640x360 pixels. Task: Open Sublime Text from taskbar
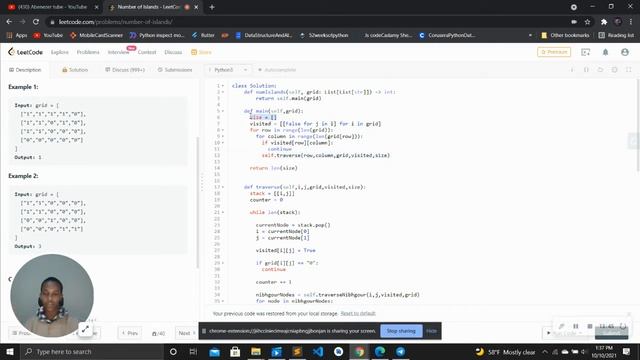(x=297, y=351)
